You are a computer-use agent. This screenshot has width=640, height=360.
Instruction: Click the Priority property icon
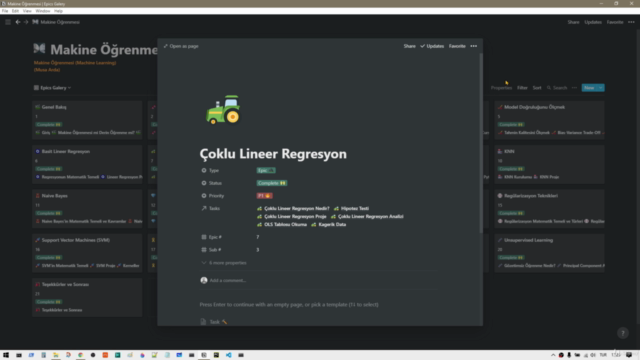(x=204, y=196)
